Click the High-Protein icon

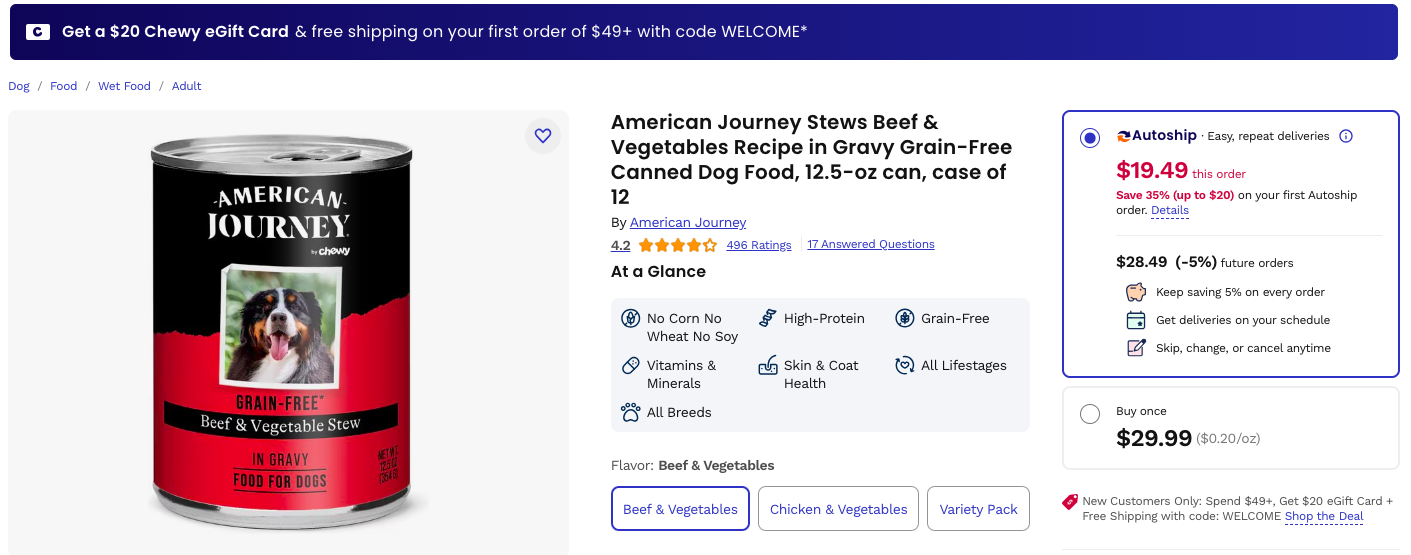(x=767, y=318)
